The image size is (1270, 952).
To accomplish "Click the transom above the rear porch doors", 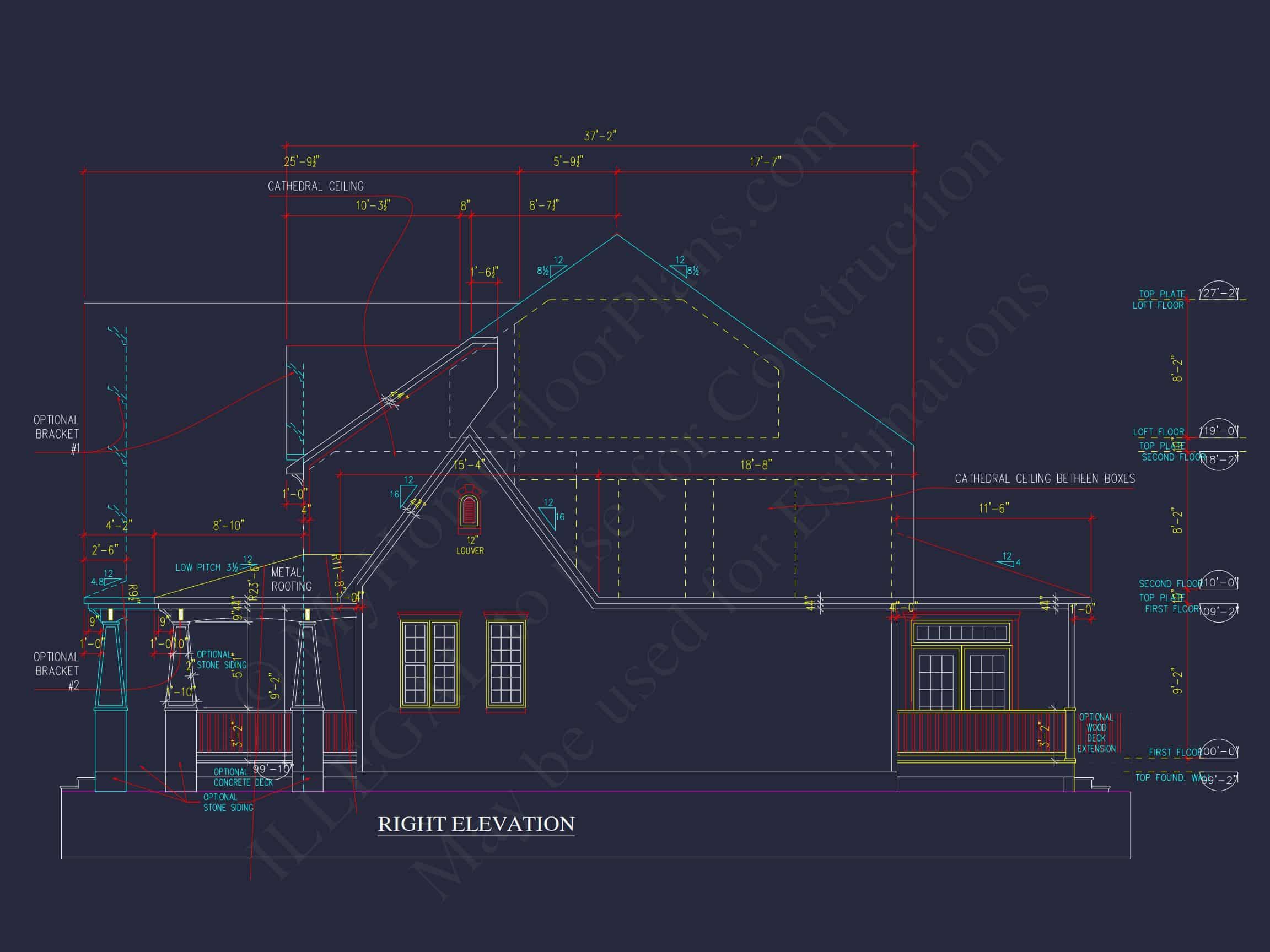I will tap(961, 633).
